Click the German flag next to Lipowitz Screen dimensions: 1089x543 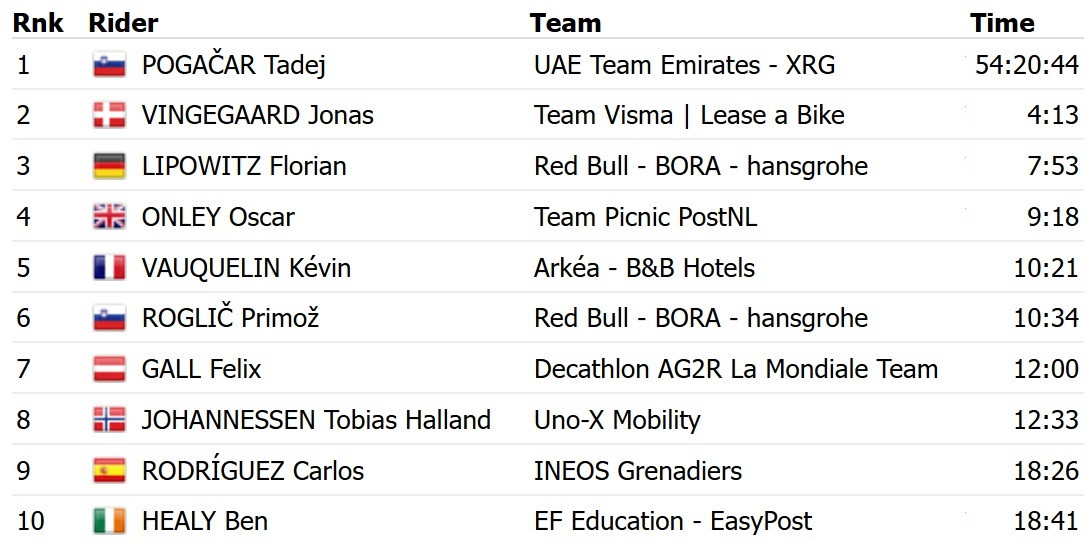[x=109, y=166]
